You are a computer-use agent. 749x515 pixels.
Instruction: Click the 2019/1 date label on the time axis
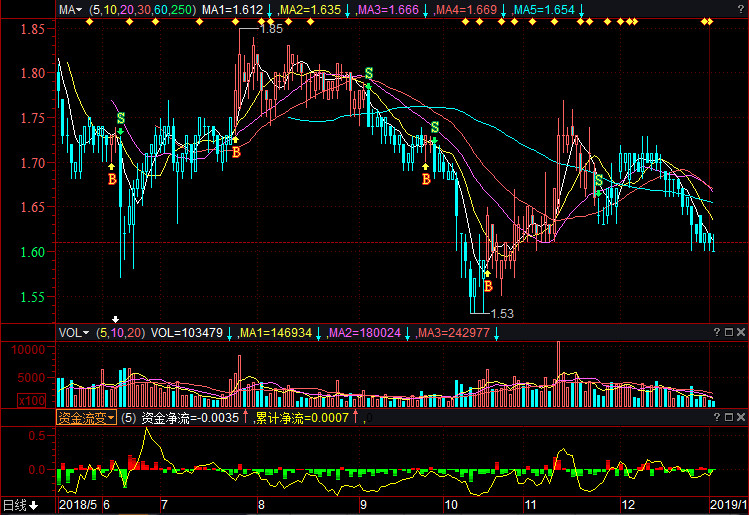coord(729,505)
